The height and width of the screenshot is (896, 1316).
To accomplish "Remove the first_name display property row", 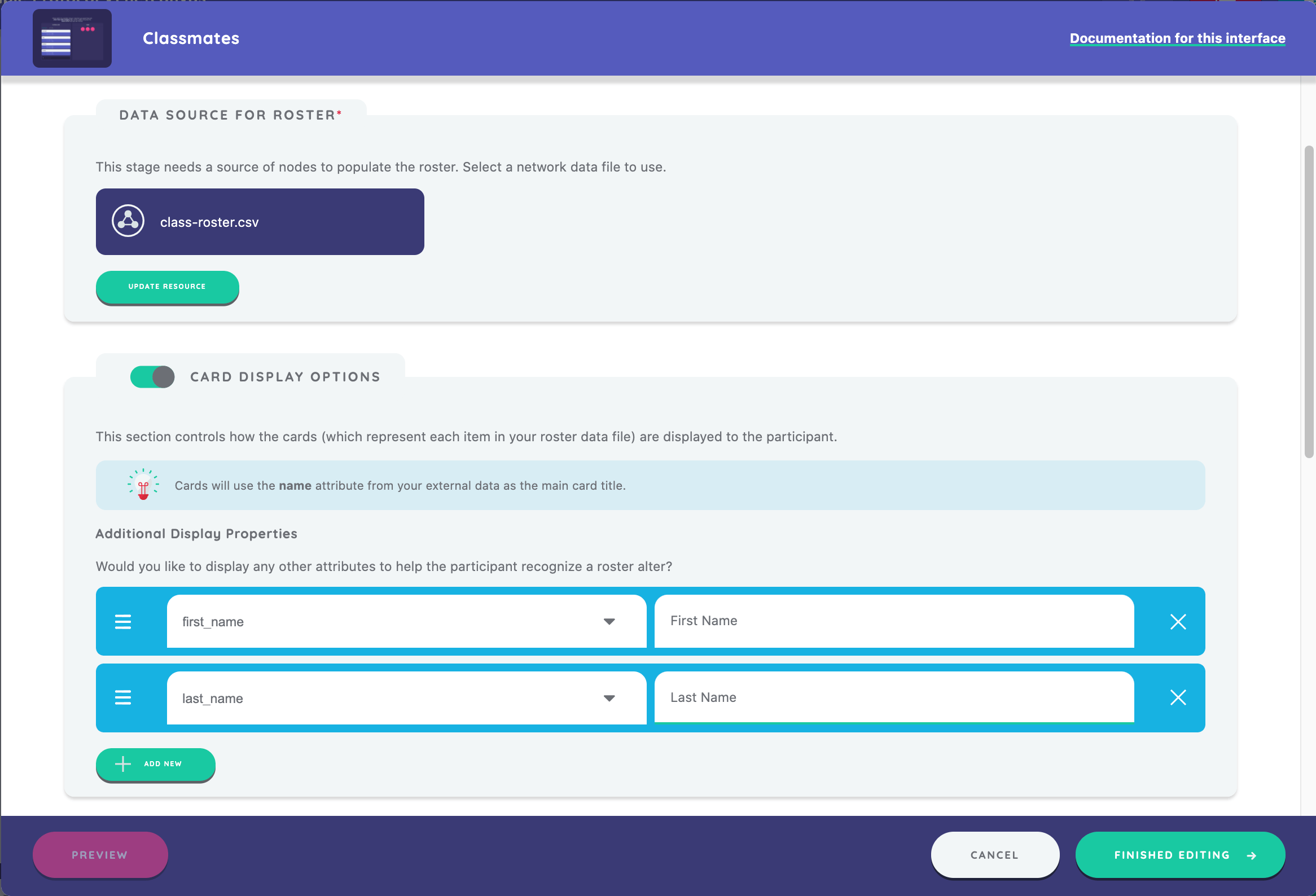I will (1178, 621).
